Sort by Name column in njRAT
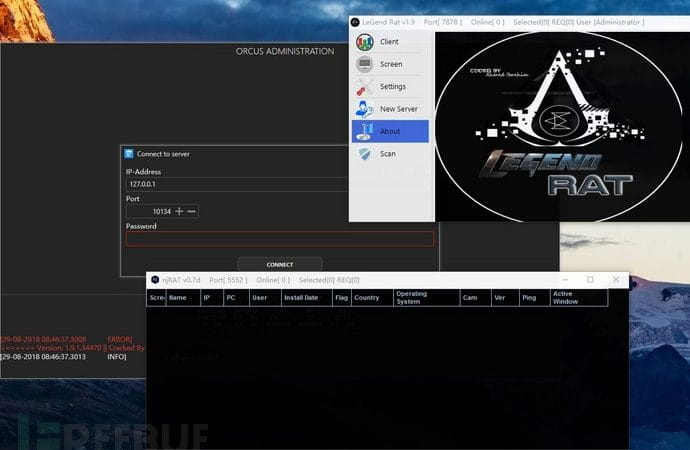Image resolution: width=690 pixels, height=450 pixels. point(184,298)
